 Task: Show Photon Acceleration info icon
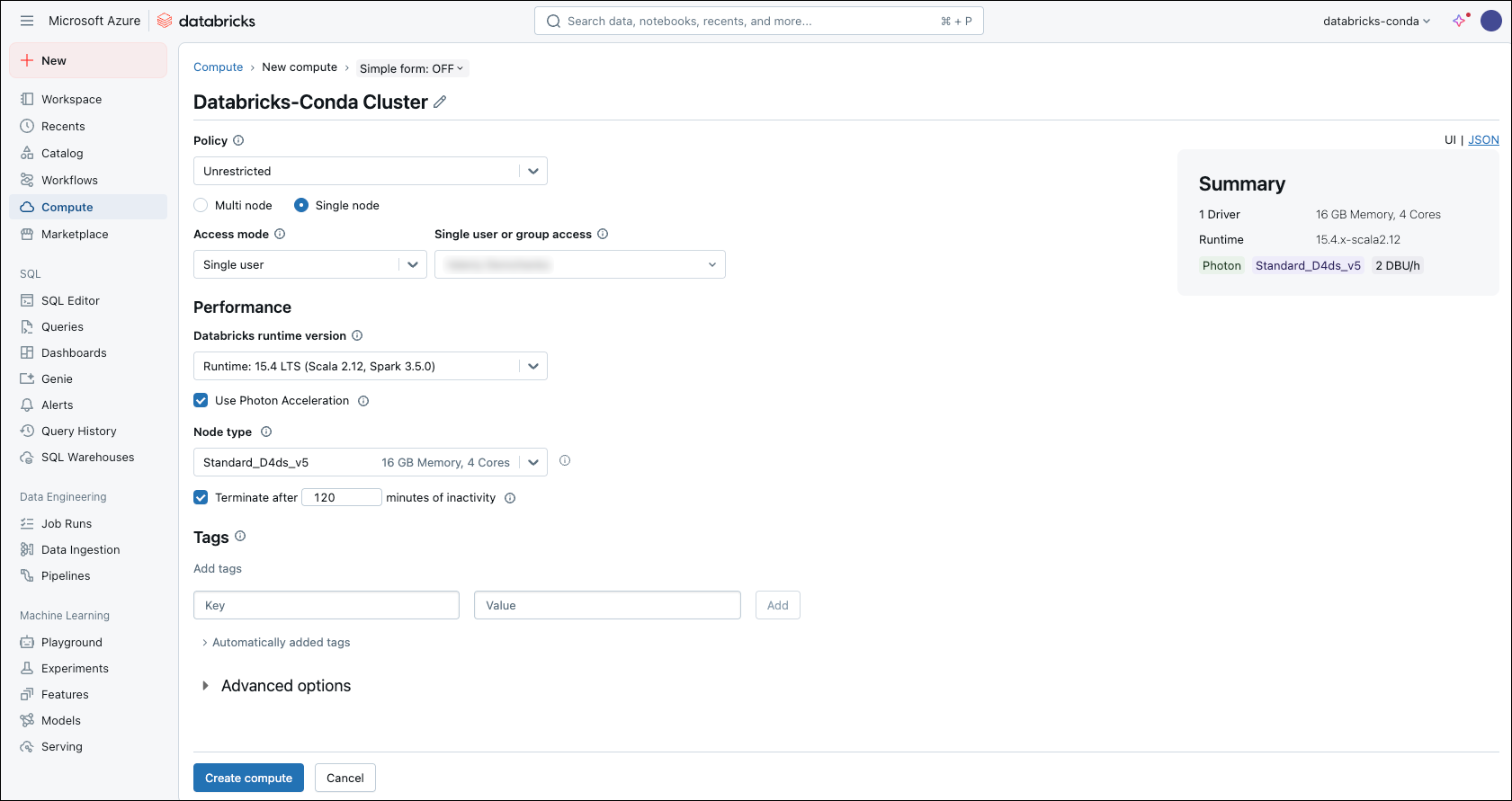(363, 401)
